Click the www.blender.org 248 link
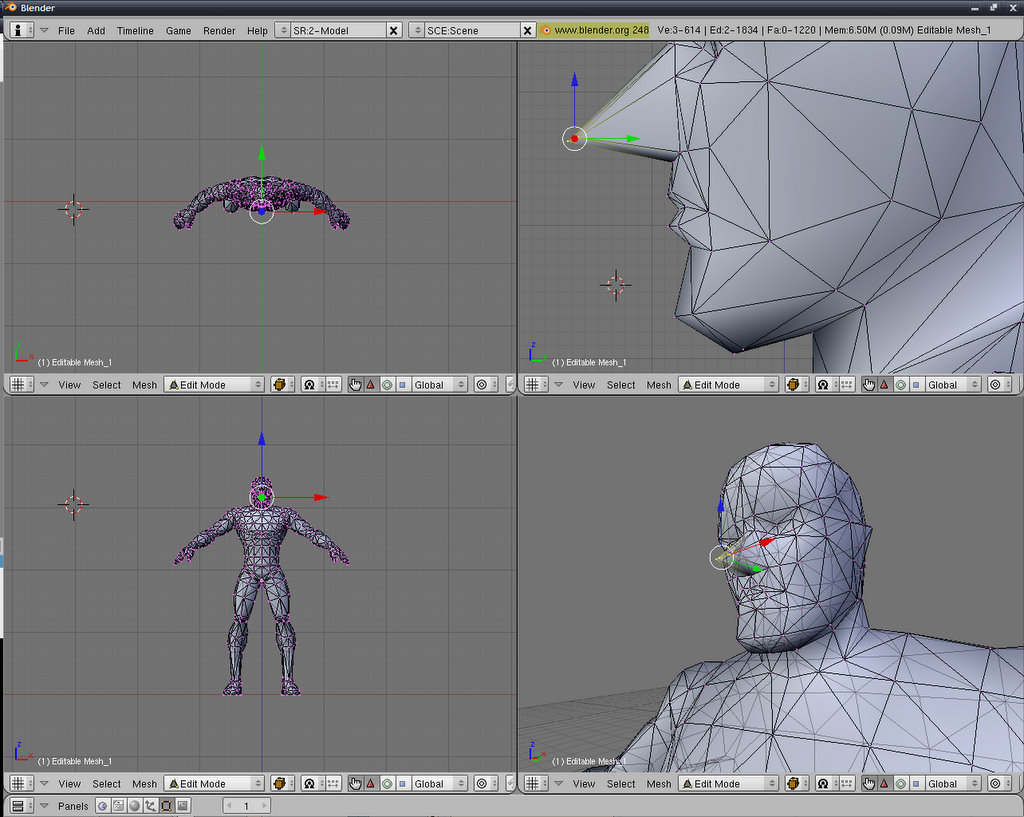 594,30
